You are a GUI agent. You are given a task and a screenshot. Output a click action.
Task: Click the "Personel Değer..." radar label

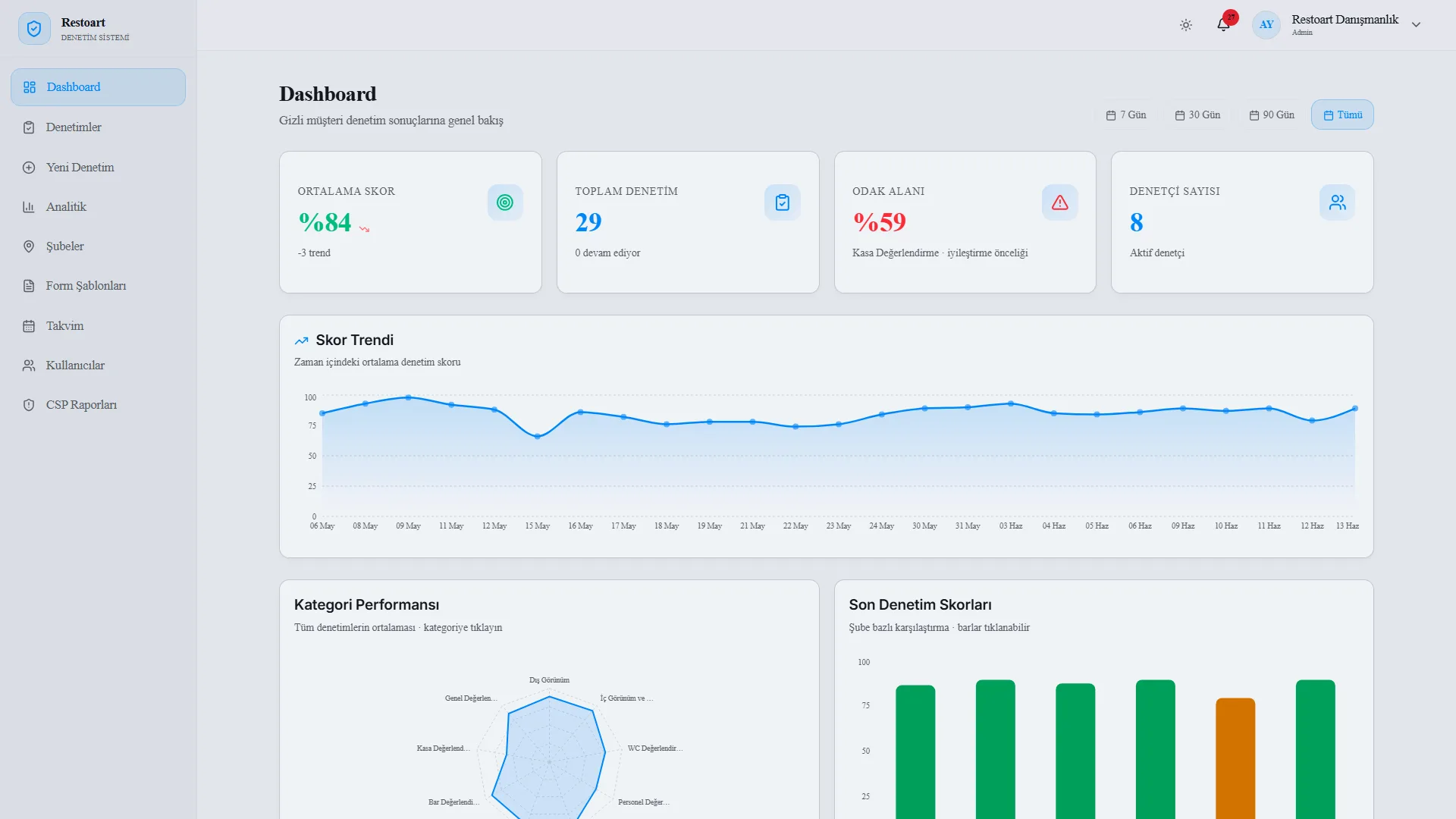click(644, 802)
